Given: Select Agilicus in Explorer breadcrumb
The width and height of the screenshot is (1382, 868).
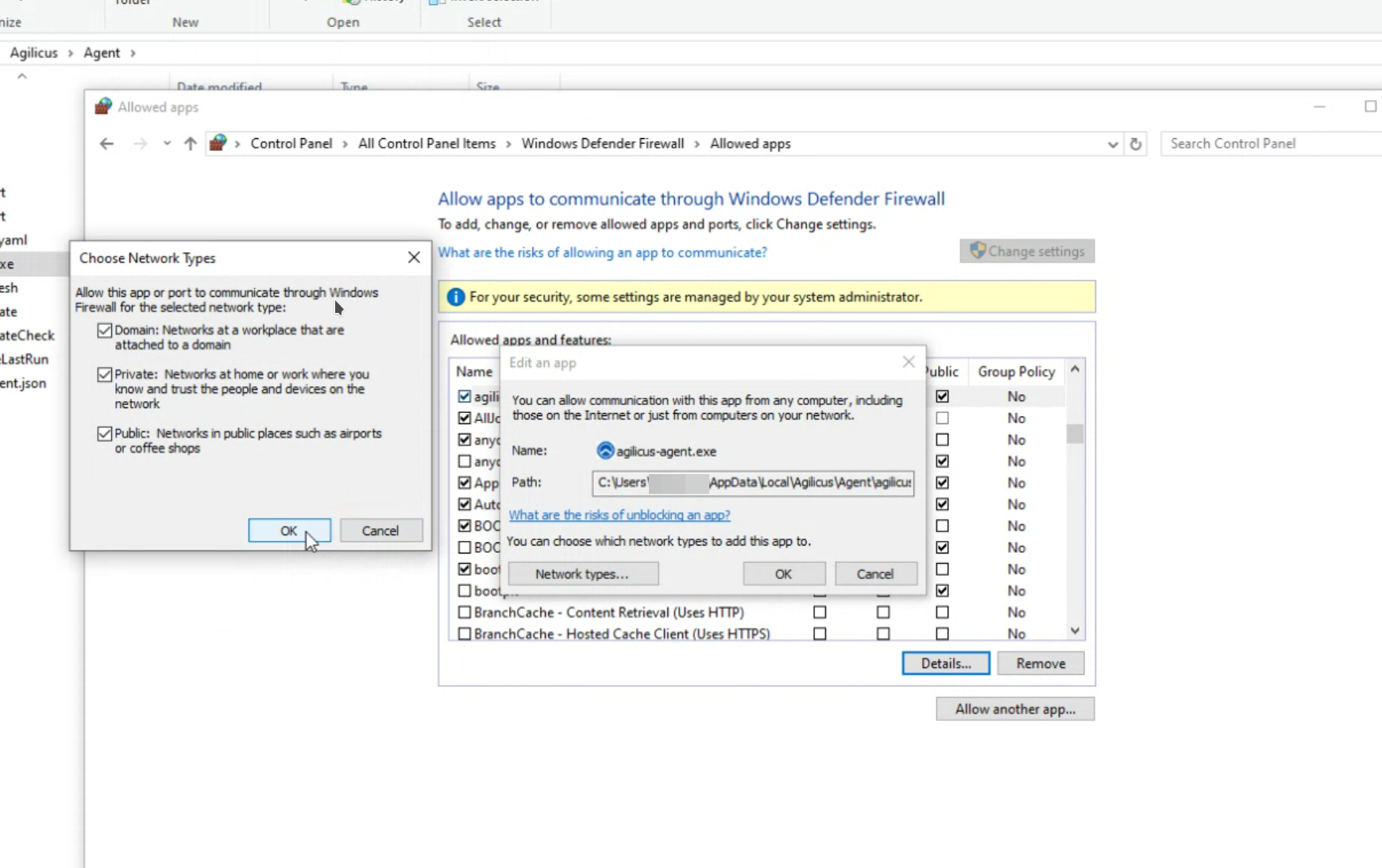Looking at the screenshot, I should click(34, 52).
